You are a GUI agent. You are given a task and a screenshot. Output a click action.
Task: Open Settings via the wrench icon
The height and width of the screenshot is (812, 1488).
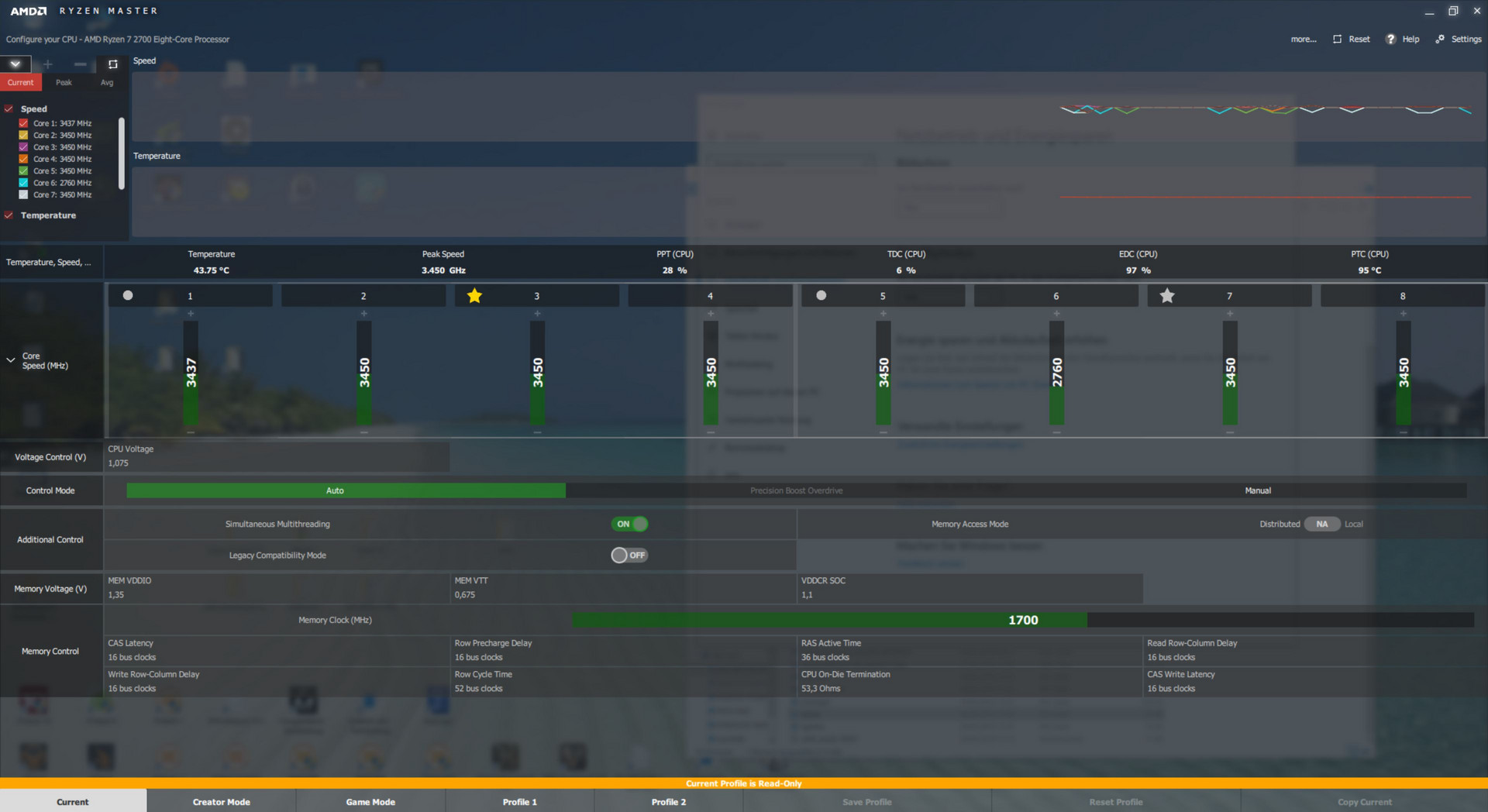pyautogui.click(x=1440, y=39)
